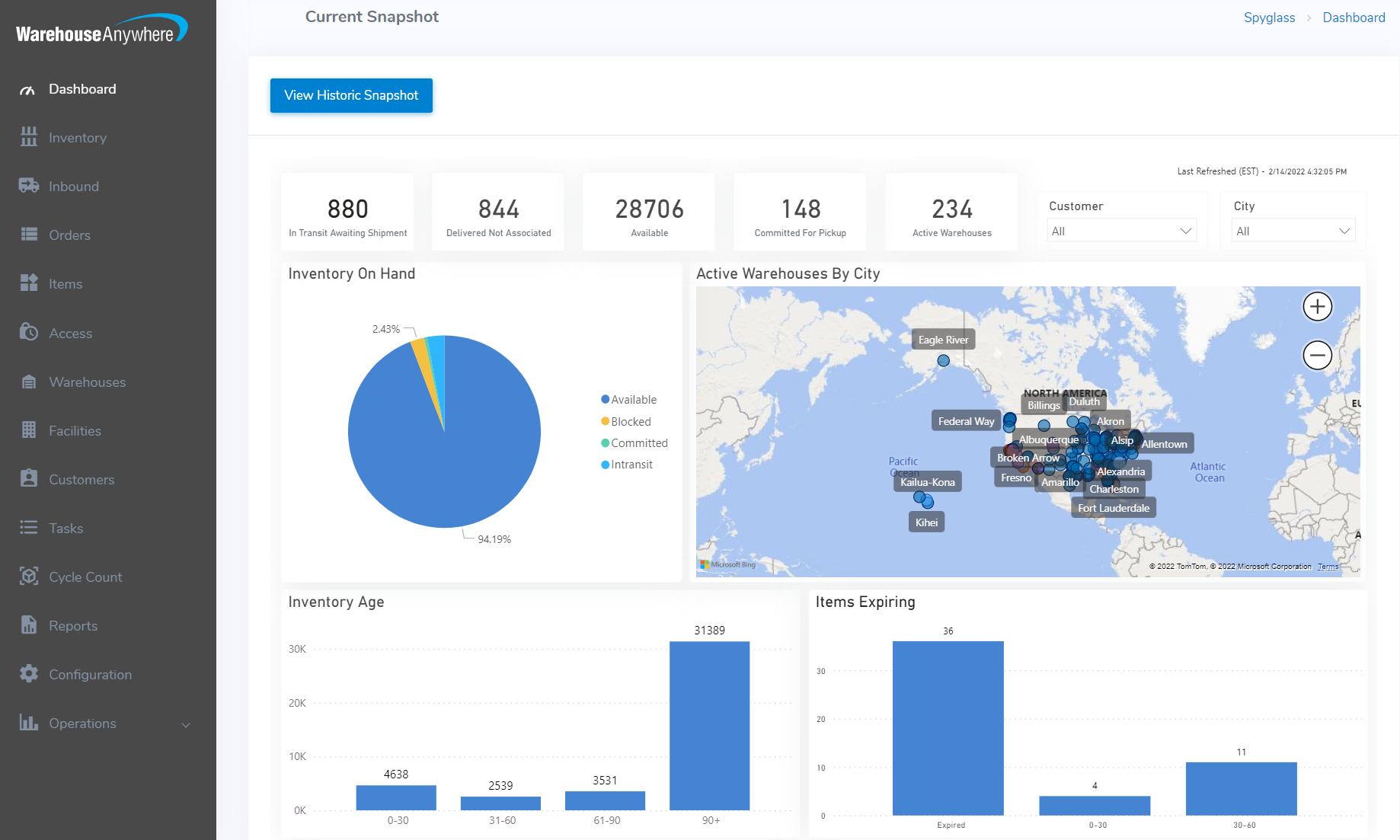Click the Available legend color swatch
The width and height of the screenshot is (1400, 840).
click(604, 399)
